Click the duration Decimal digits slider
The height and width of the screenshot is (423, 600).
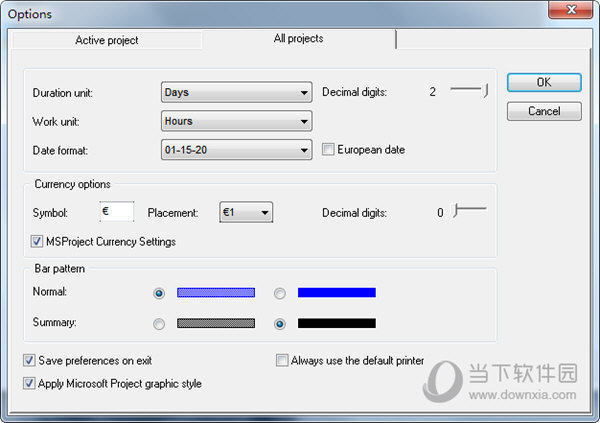(x=469, y=90)
